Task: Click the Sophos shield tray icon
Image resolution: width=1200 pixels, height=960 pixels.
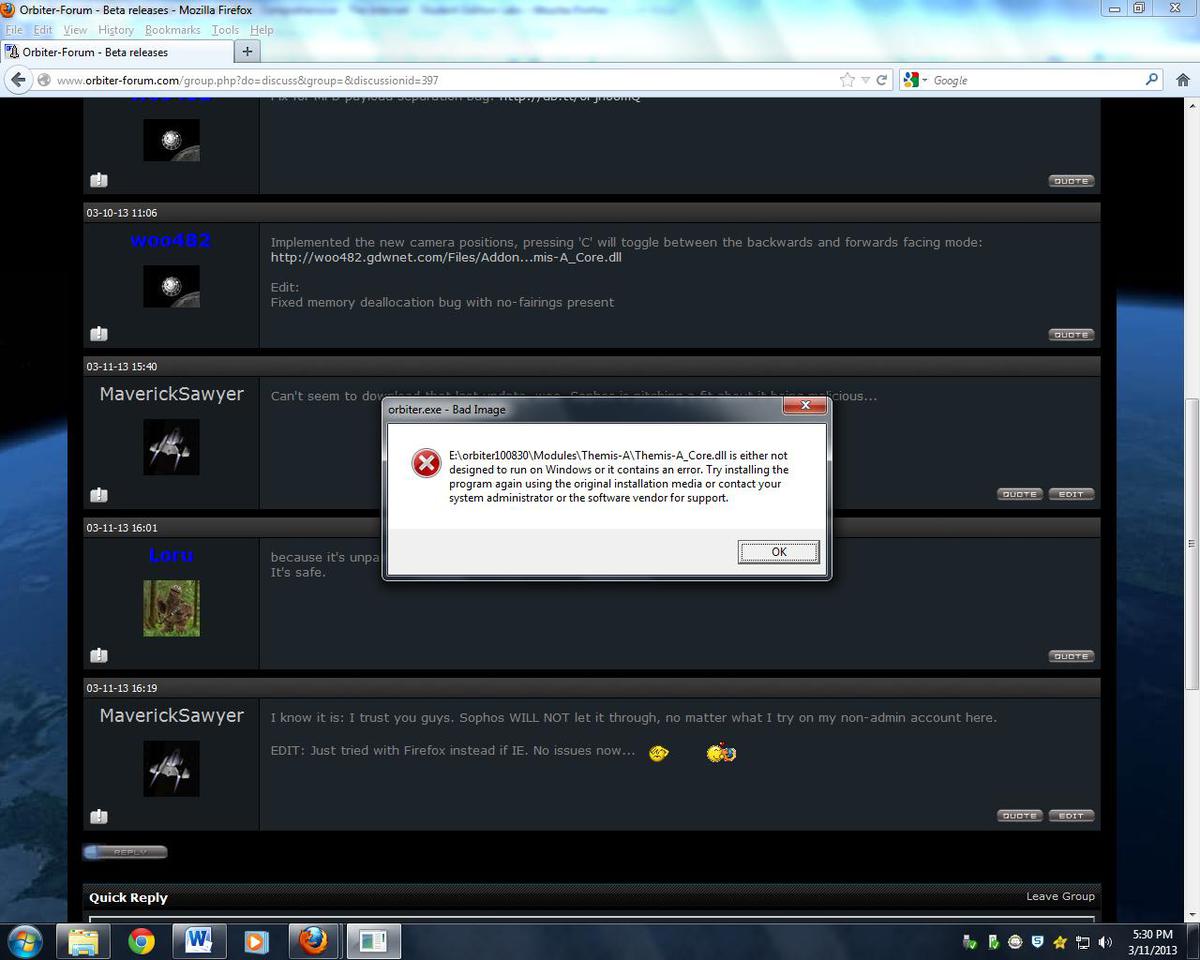Action: tap(1037, 942)
